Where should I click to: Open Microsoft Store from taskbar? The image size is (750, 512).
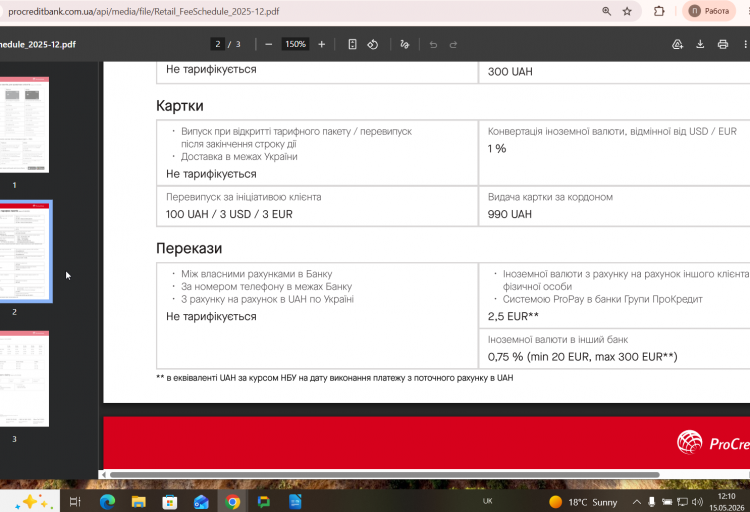[170, 502]
